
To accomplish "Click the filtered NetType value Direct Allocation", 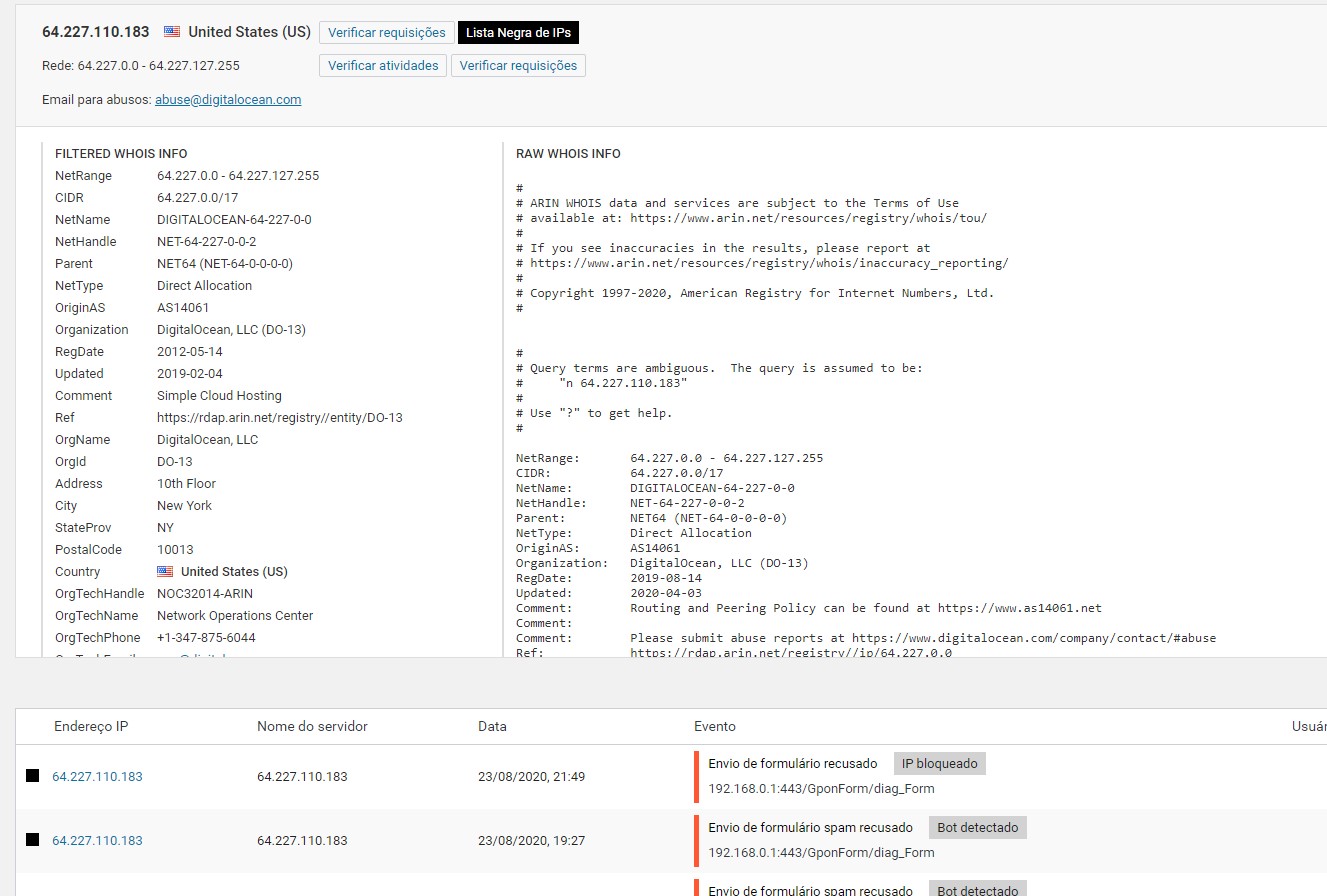I will (204, 286).
